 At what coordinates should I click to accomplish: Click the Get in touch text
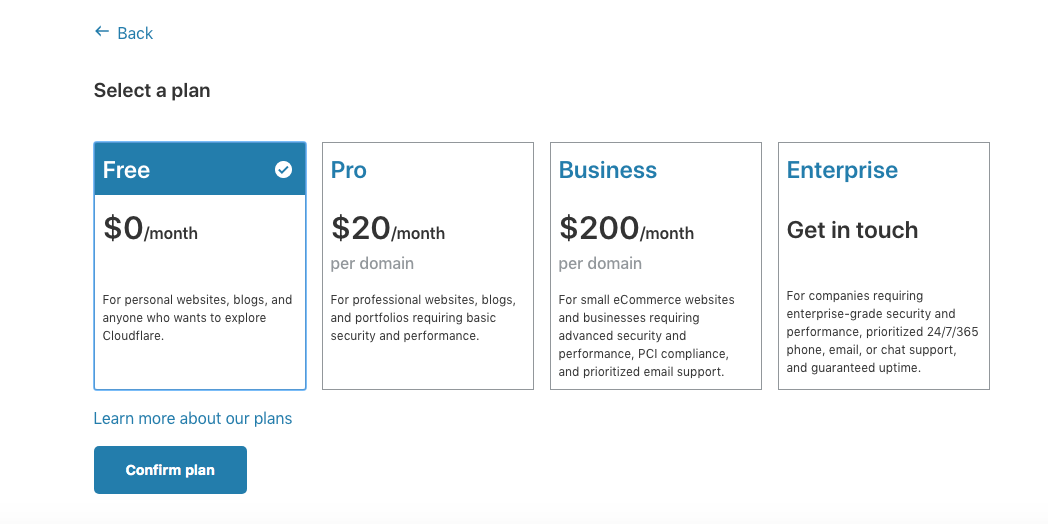852,230
